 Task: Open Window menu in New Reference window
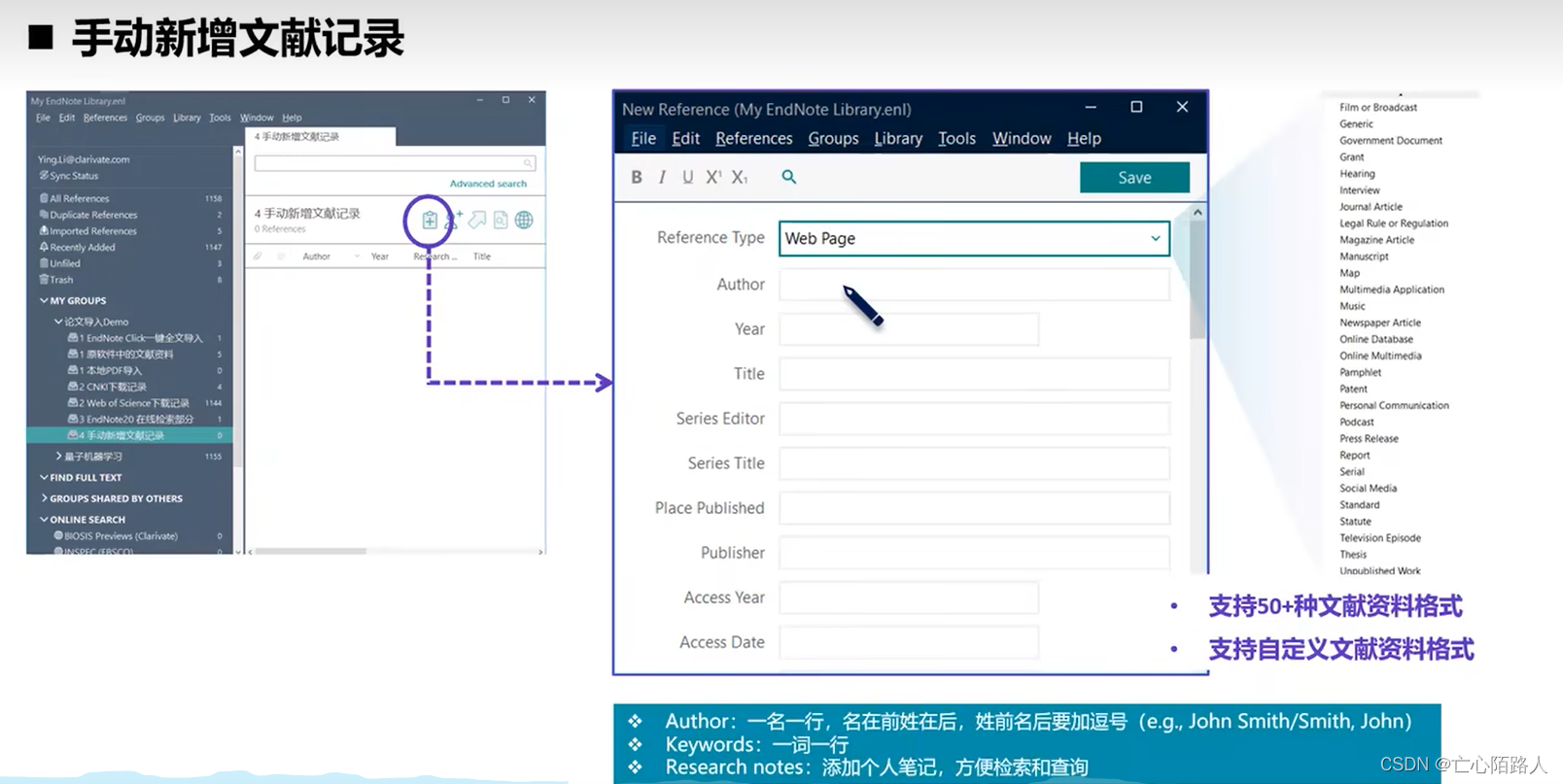[x=1022, y=139]
